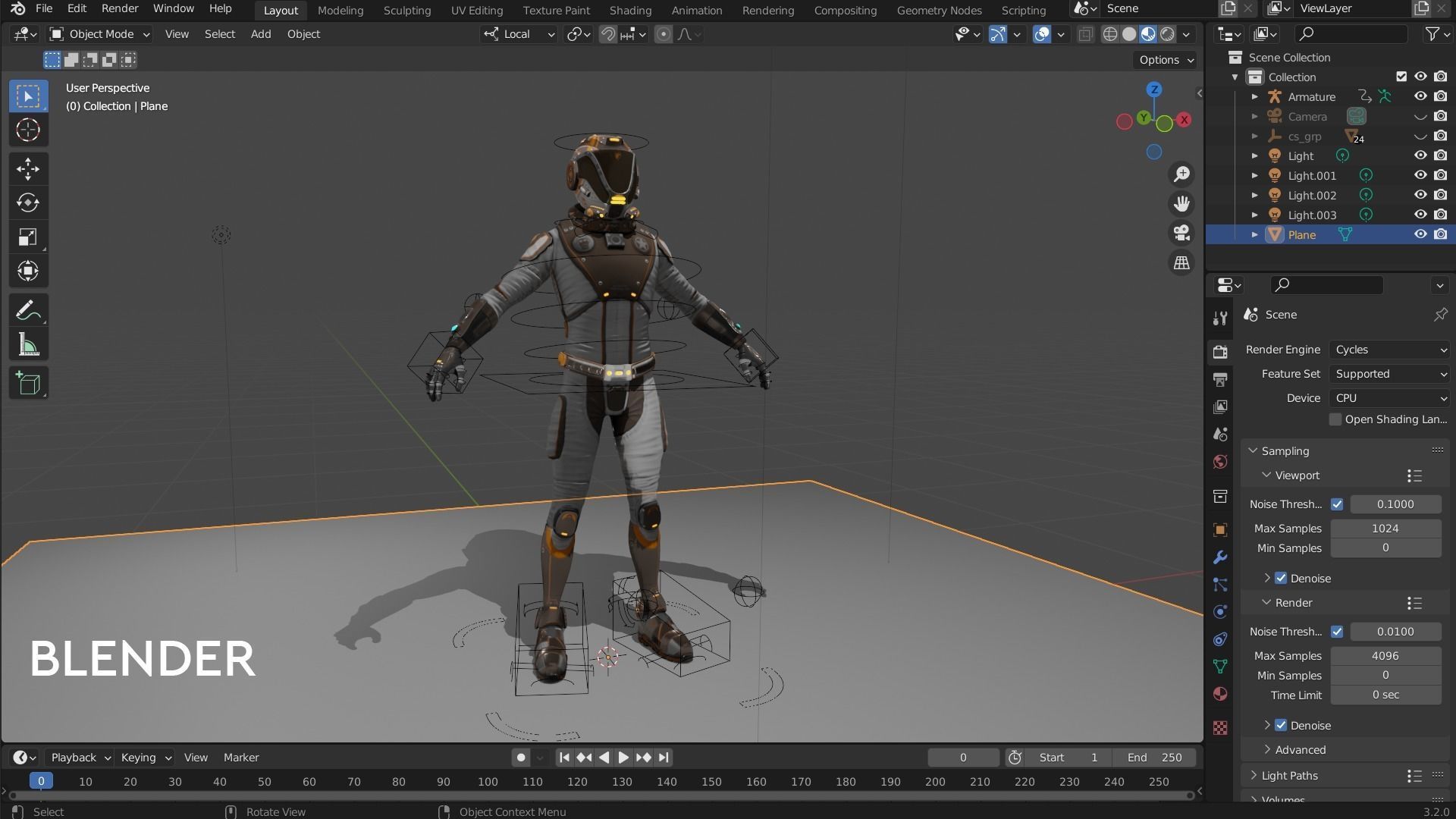The width and height of the screenshot is (1456, 819).
Task: Click the viewport Max Samples field 1024
Action: click(1385, 529)
